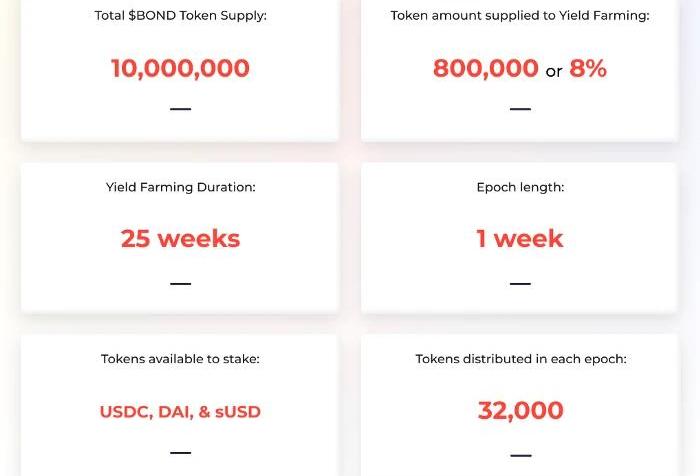Click the dash beneath 32,000
The height and width of the screenshot is (476, 700).
[520, 455]
